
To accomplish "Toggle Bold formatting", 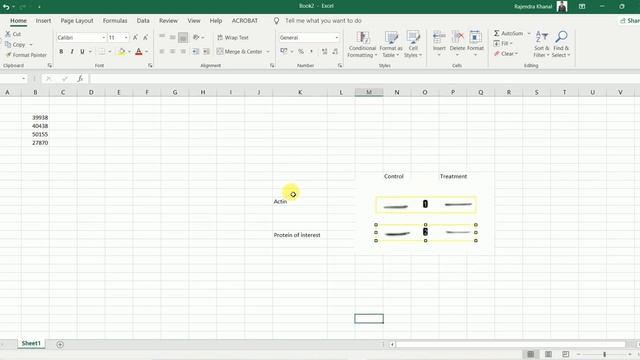I will coord(61,52).
